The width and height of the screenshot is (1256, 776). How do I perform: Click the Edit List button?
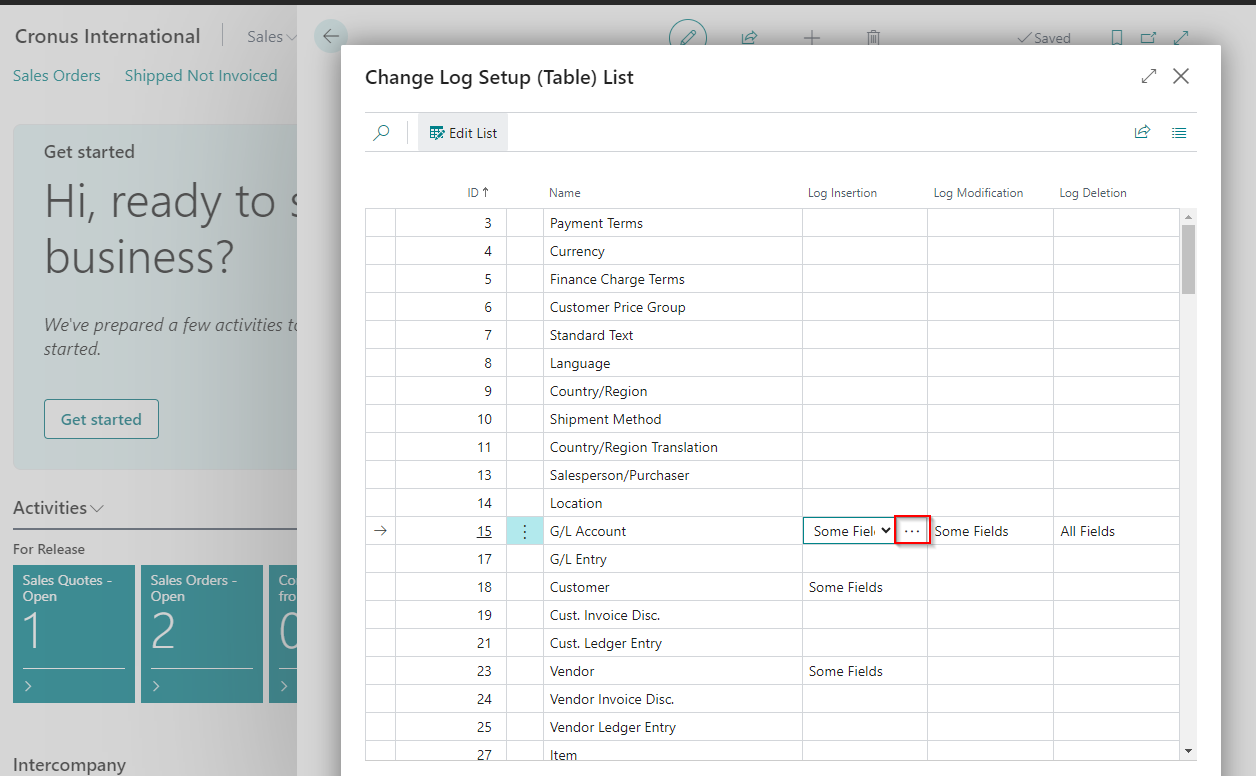[x=463, y=132]
